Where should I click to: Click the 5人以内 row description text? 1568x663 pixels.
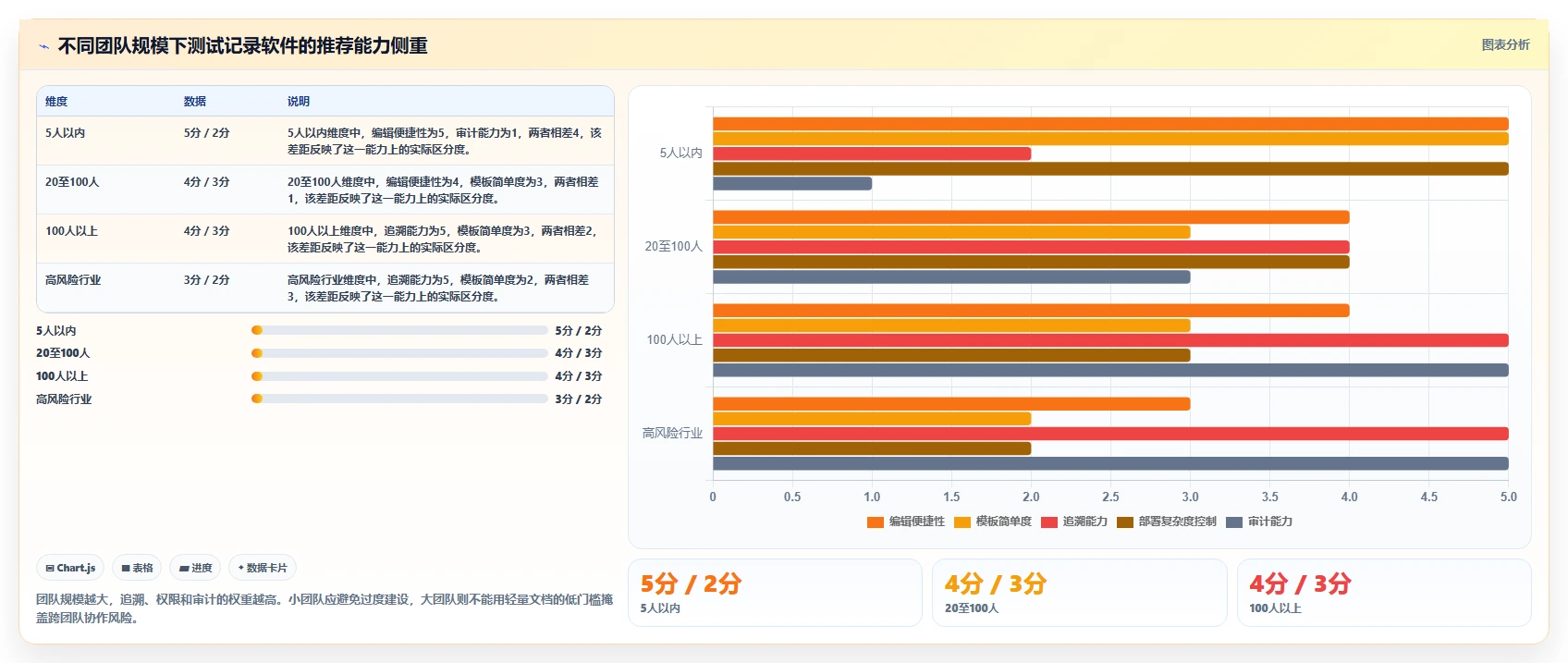coord(444,141)
